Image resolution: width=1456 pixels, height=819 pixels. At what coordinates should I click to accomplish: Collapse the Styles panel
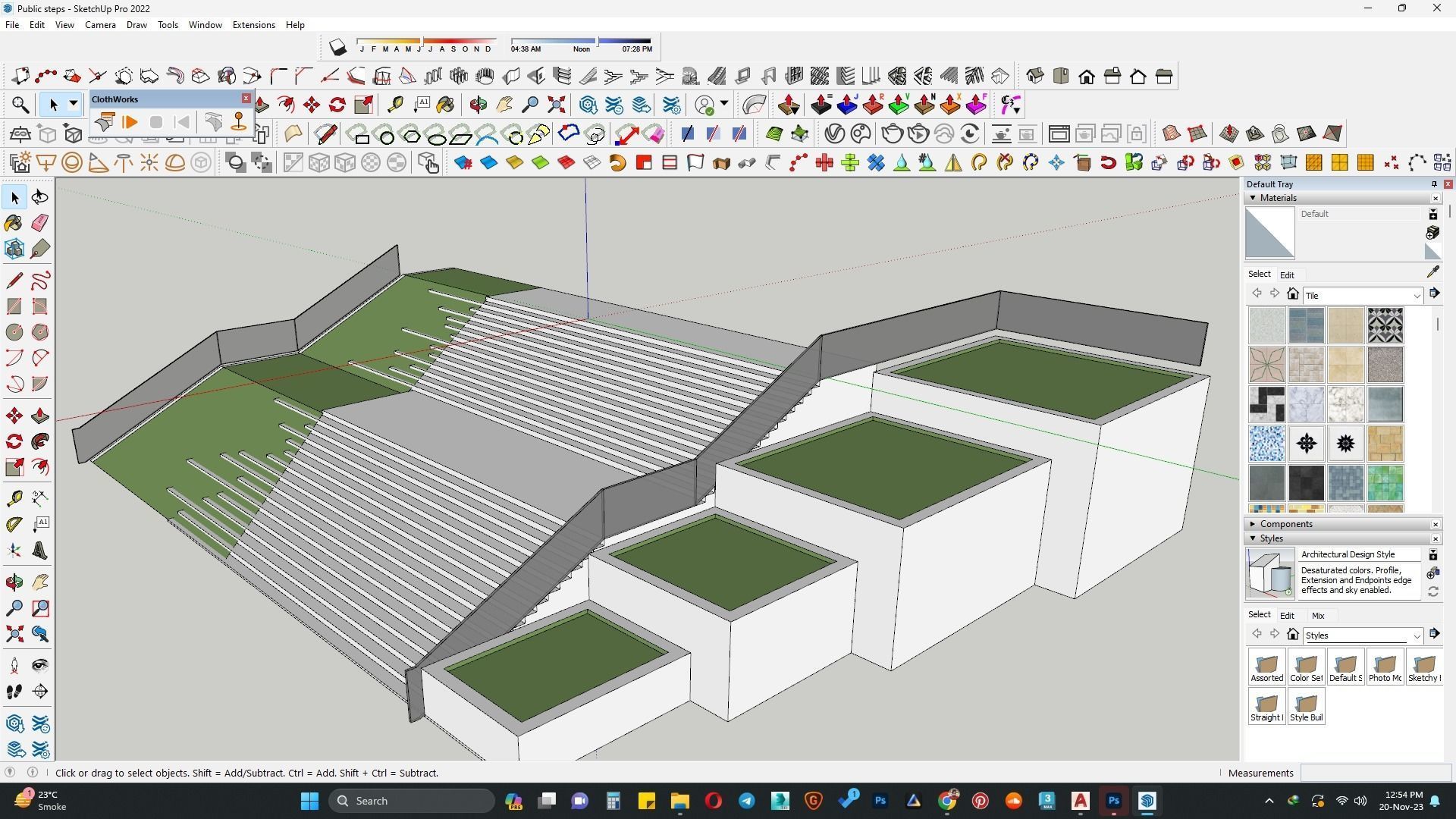click(1253, 538)
